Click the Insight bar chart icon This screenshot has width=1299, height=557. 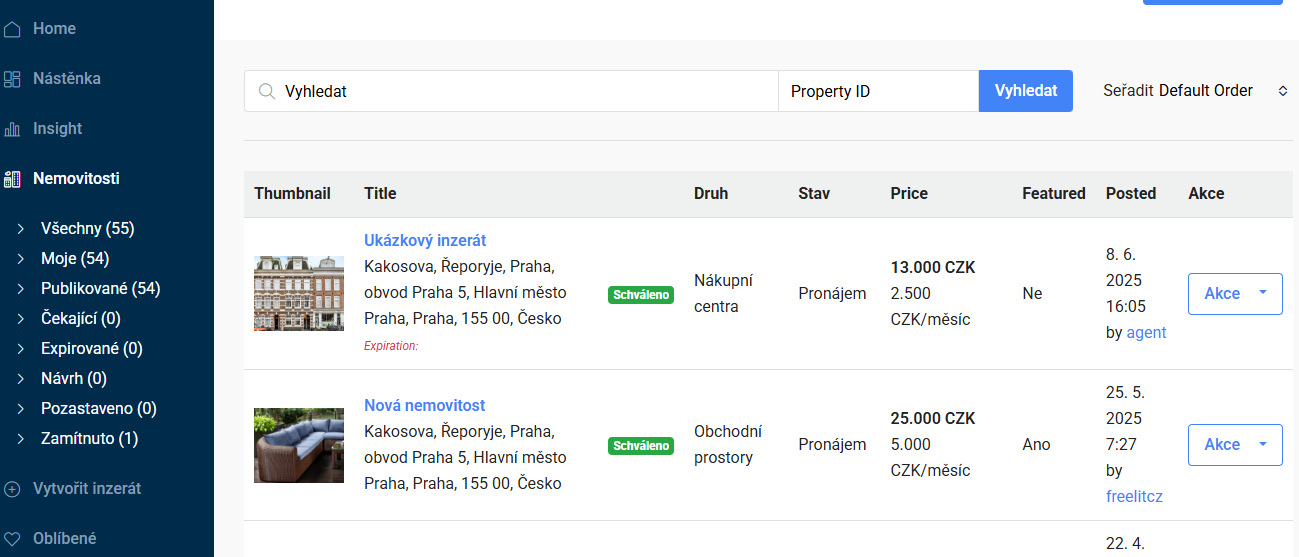pos(12,129)
